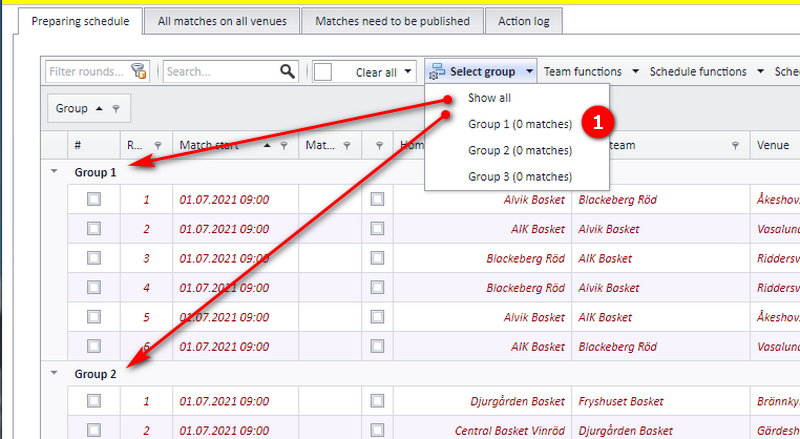Open the Schedule functions dropdown arrow
Screen dimensions: 800x439
(x=760, y=71)
